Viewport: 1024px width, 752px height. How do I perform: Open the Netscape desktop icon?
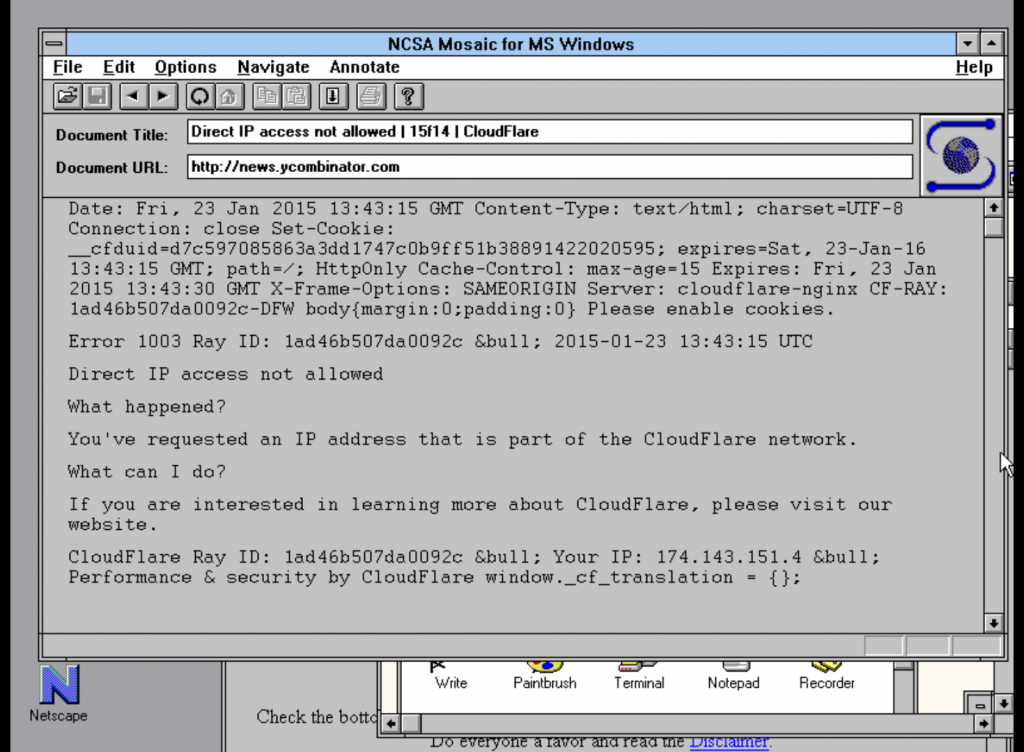58,692
